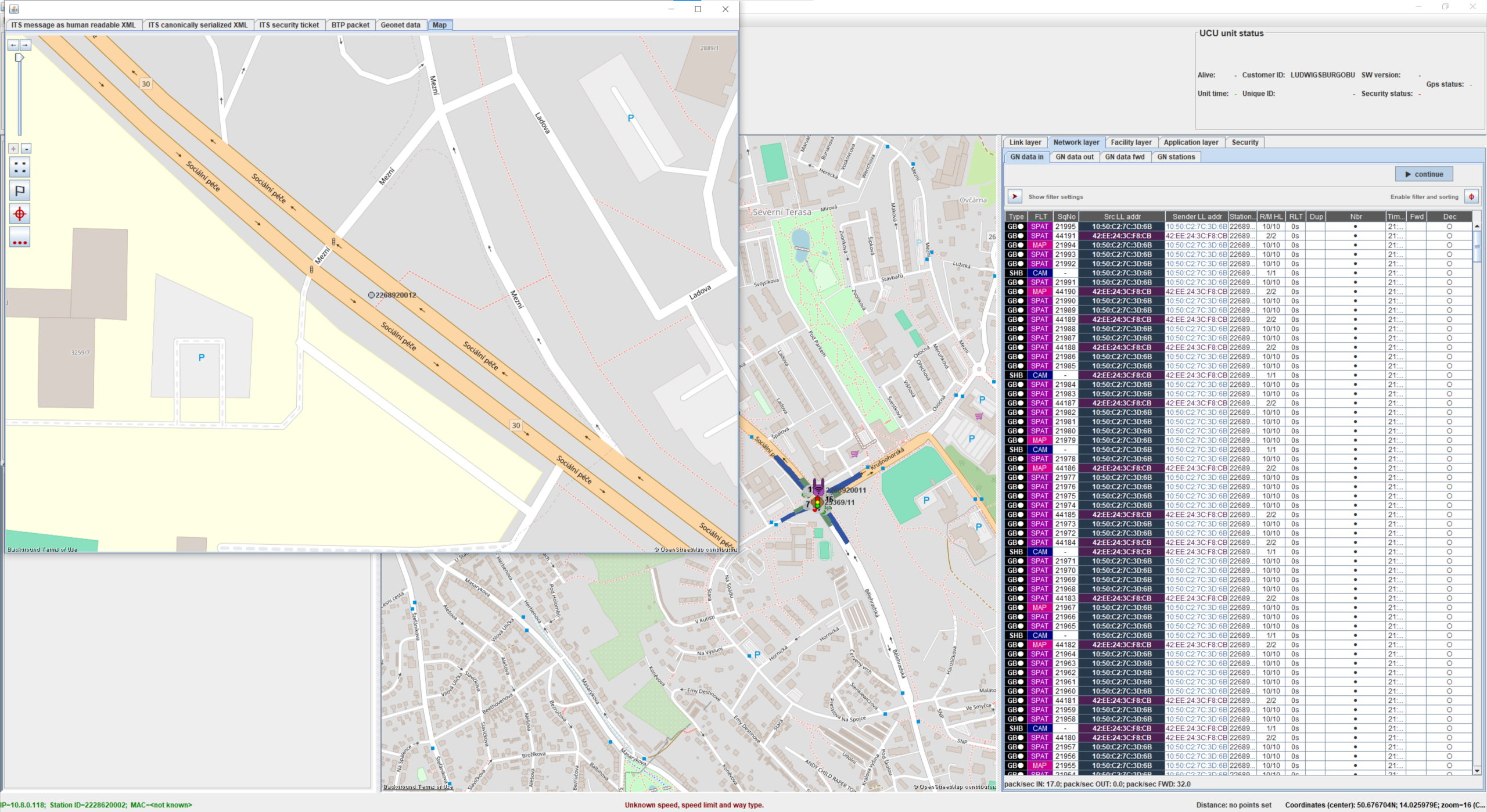Click the Nbr column header
The height and width of the screenshot is (812, 1487).
(x=1356, y=217)
